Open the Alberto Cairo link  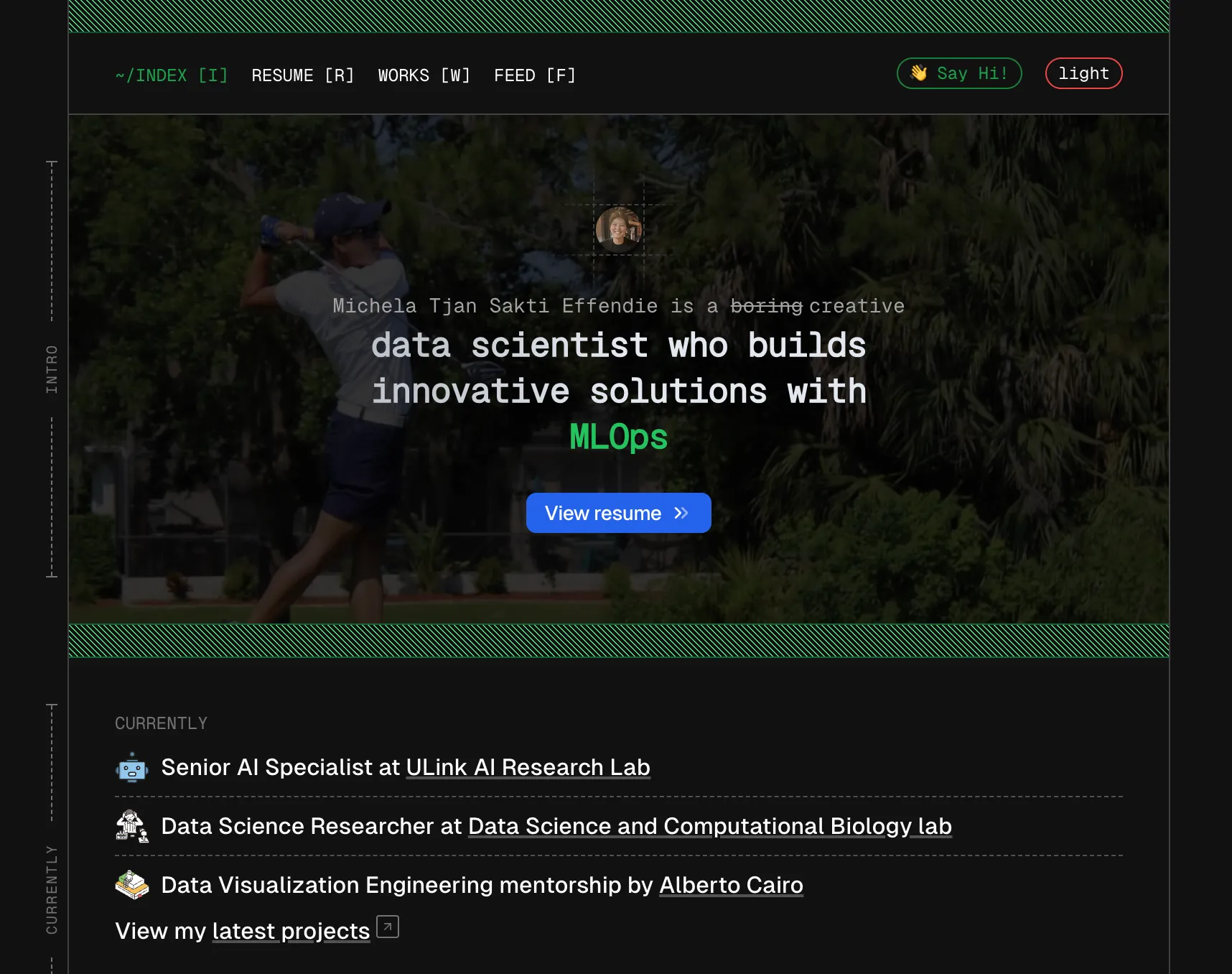[x=731, y=886]
